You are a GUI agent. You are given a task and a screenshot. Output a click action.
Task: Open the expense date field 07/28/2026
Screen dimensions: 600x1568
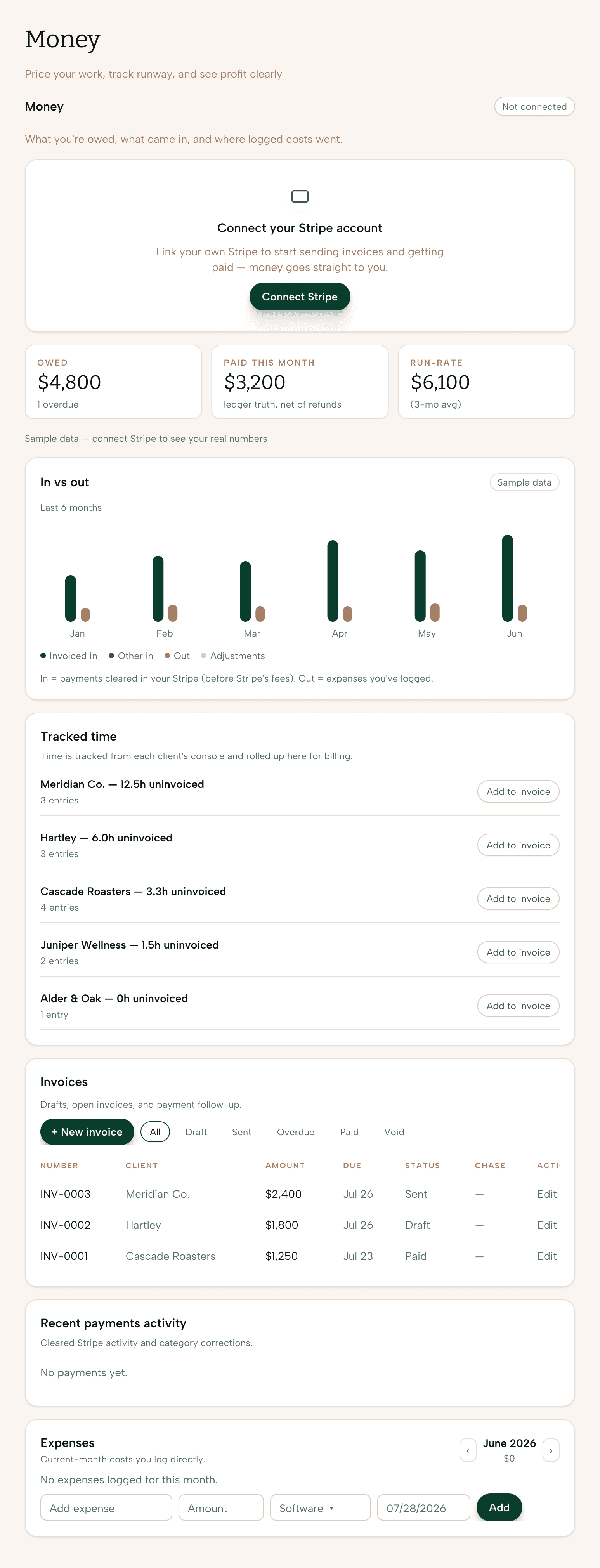pyautogui.click(x=423, y=1508)
